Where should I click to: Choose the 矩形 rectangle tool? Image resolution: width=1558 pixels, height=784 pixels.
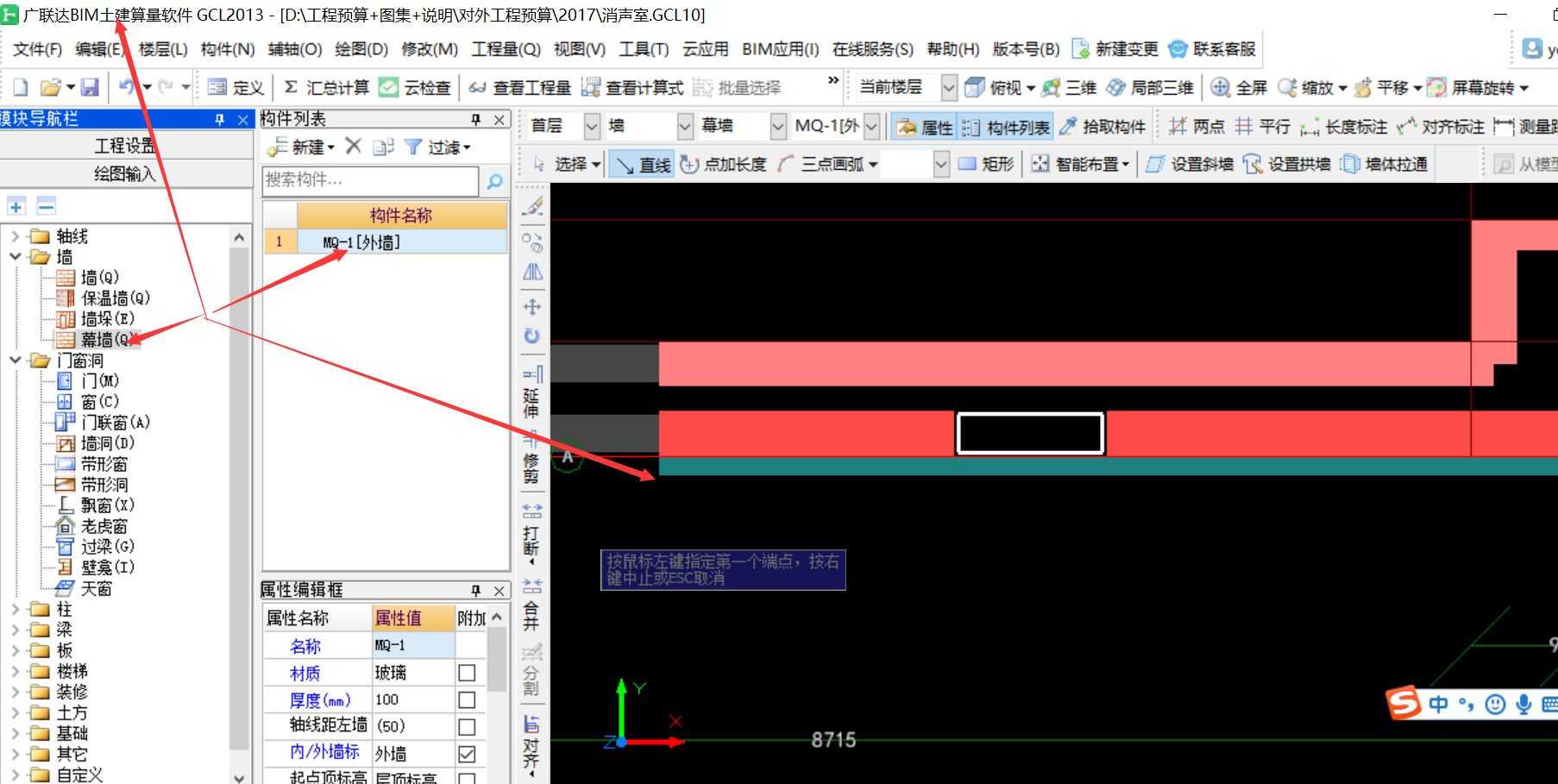[x=986, y=164]
